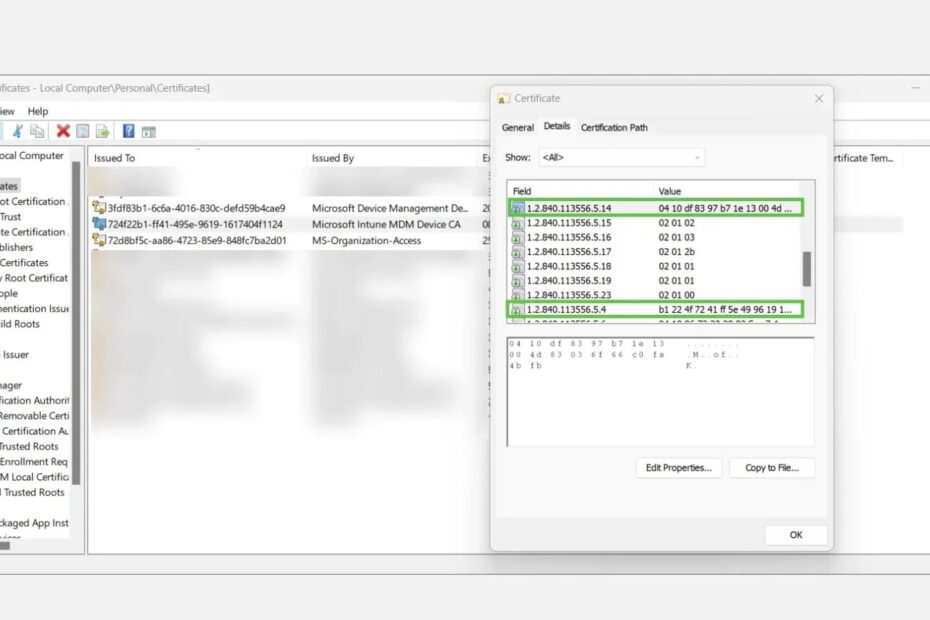Select field 1.2.840.113556.5.15
Viewport: 930px width, 620px height.
click(x=655, y=223)
